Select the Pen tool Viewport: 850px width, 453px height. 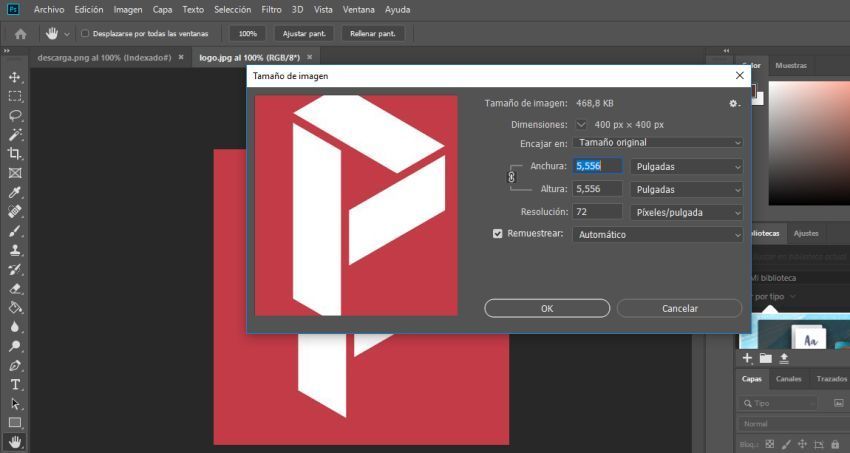click(15, 365)
